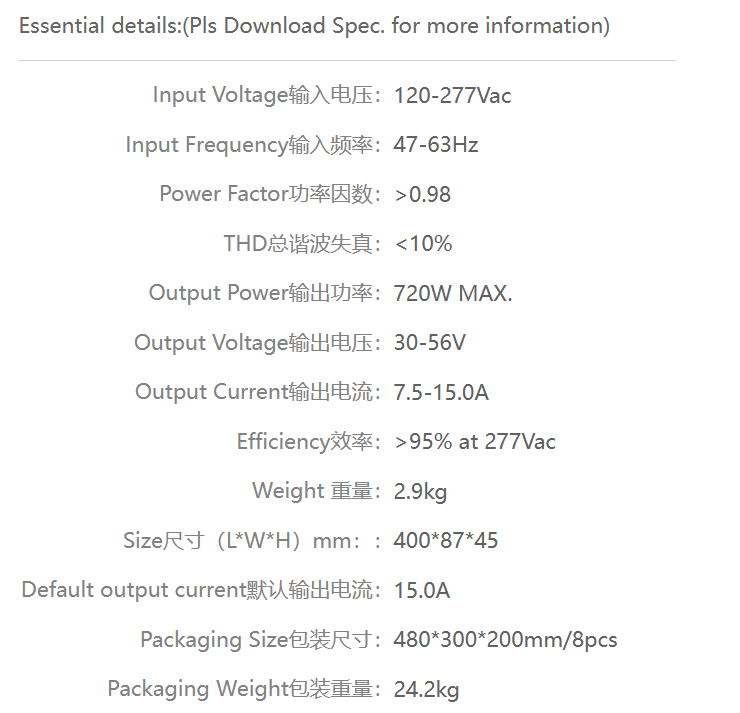Image resolution: width=740 pixels, height=713 pixels.
Task: Click the >95% at 277Vac efficiency value
Action: click(474, 442)
